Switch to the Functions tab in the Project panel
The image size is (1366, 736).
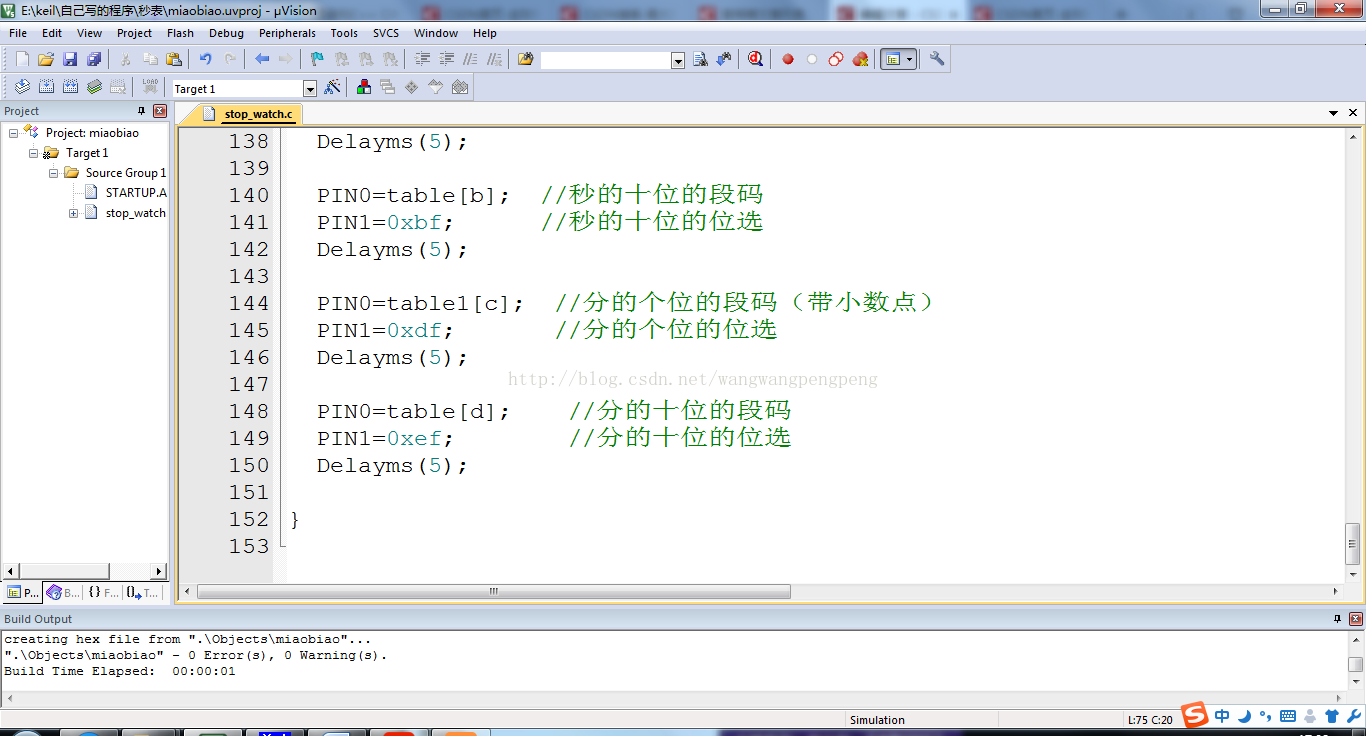[102, 592]
